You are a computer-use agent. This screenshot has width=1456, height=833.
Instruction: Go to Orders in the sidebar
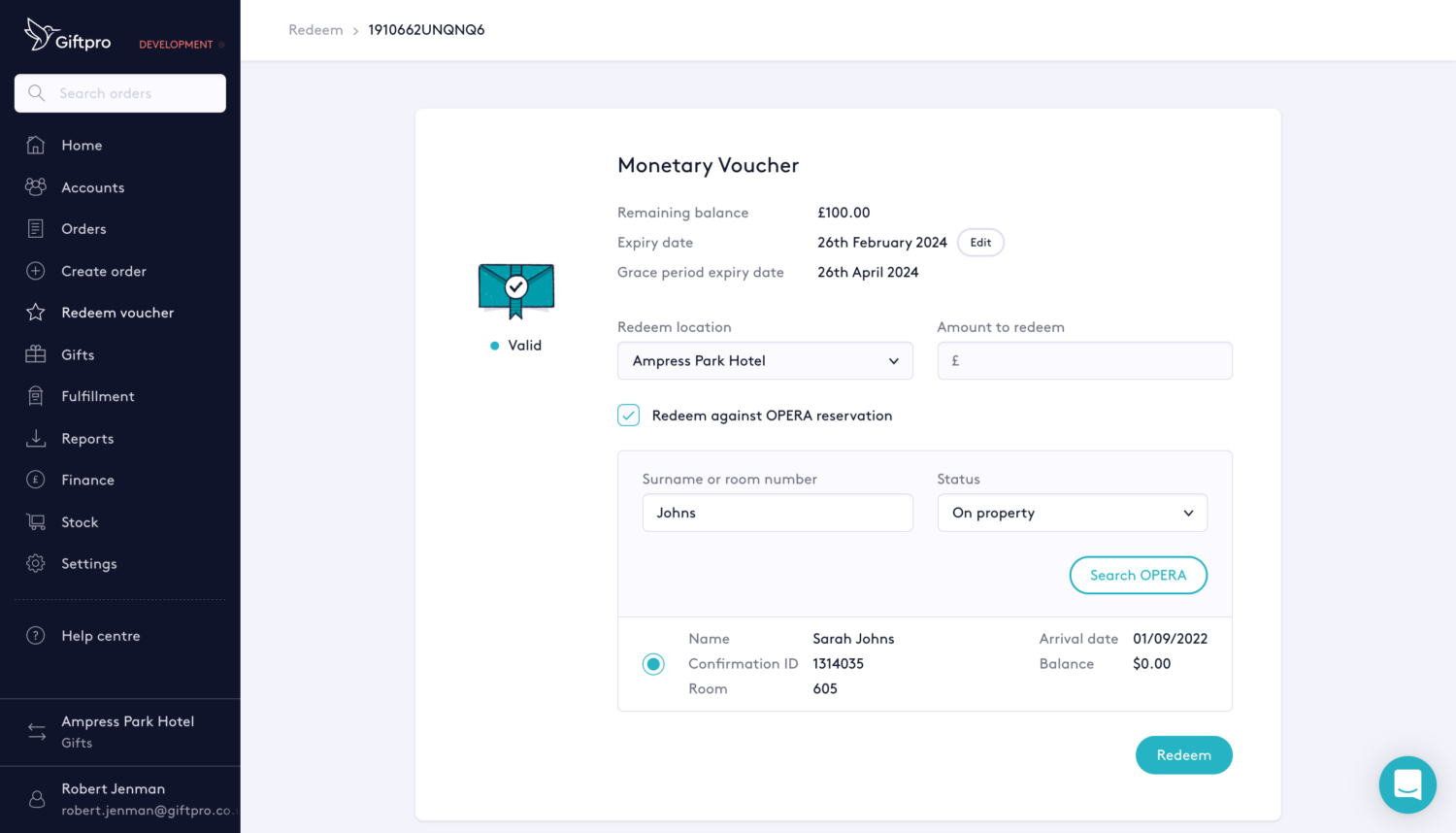pos(83,229)
